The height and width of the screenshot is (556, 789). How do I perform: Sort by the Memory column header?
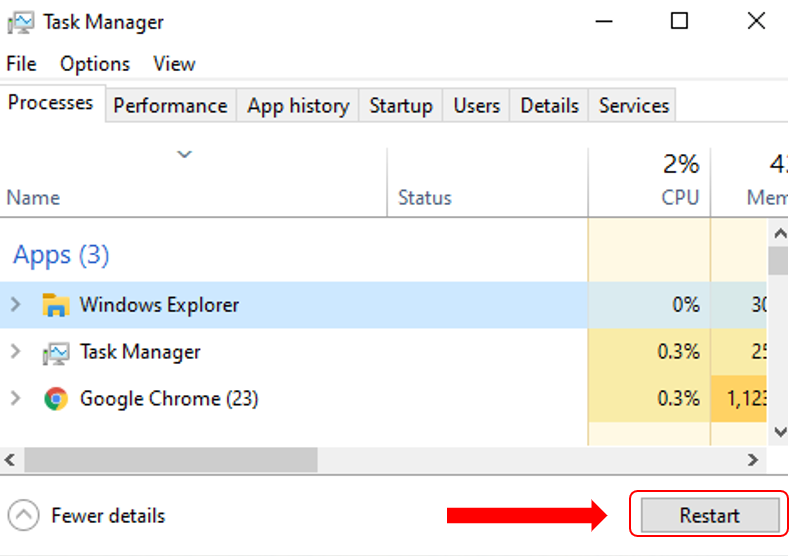click(x=750, y=182)
